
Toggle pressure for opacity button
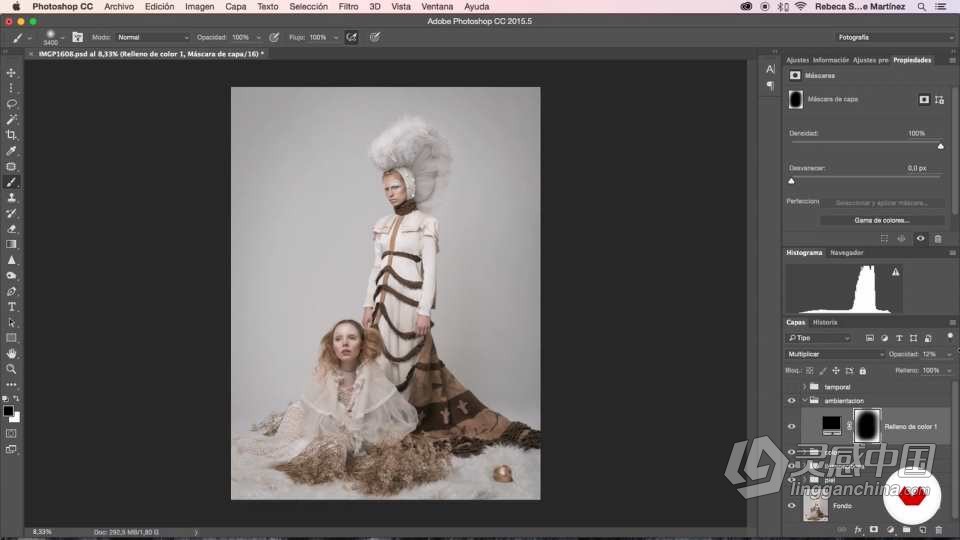point(274,37)
